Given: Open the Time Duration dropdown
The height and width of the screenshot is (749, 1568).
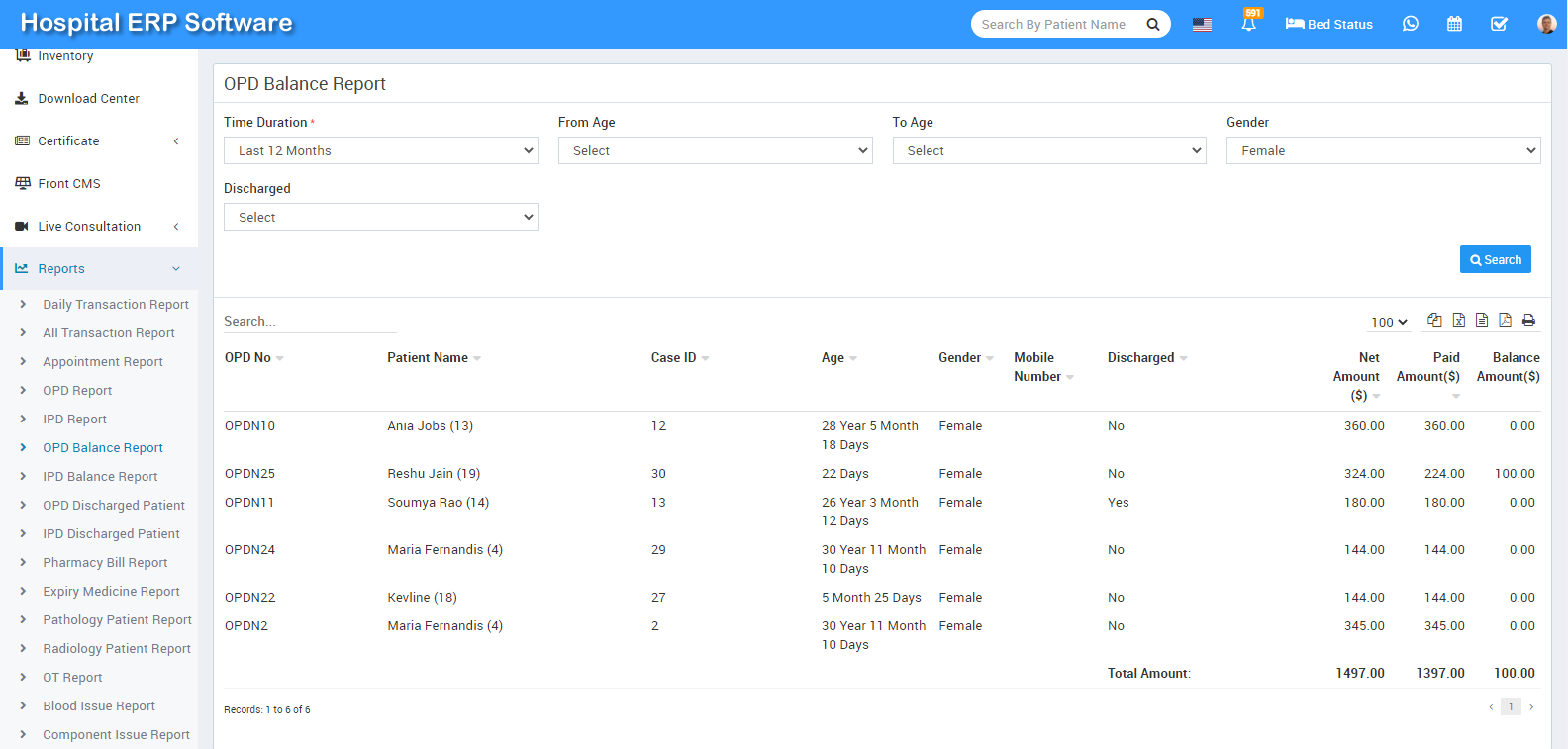Looking at the screenshot, I should tap(380, 150).
